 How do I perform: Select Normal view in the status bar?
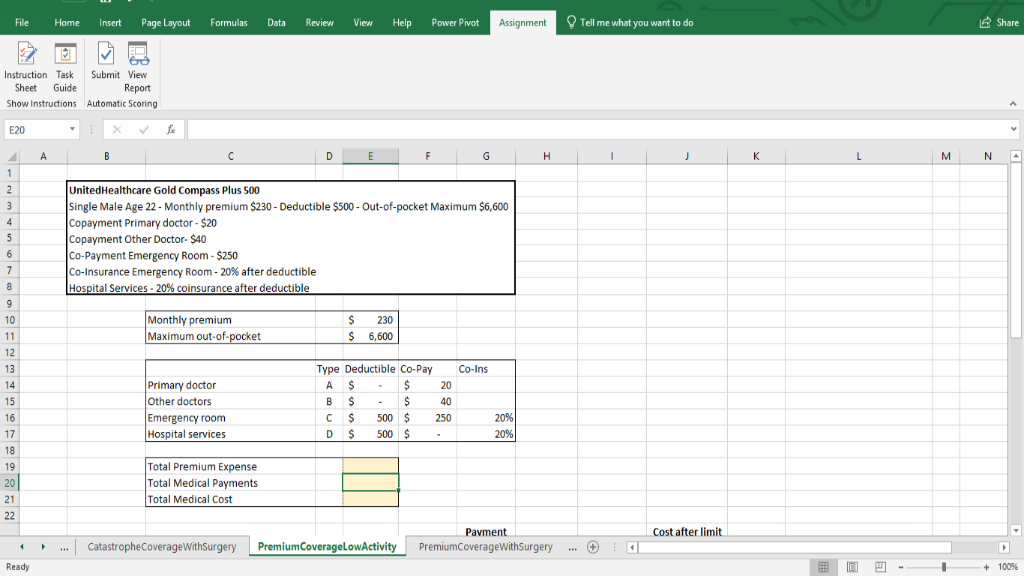(x=823, y=566)
